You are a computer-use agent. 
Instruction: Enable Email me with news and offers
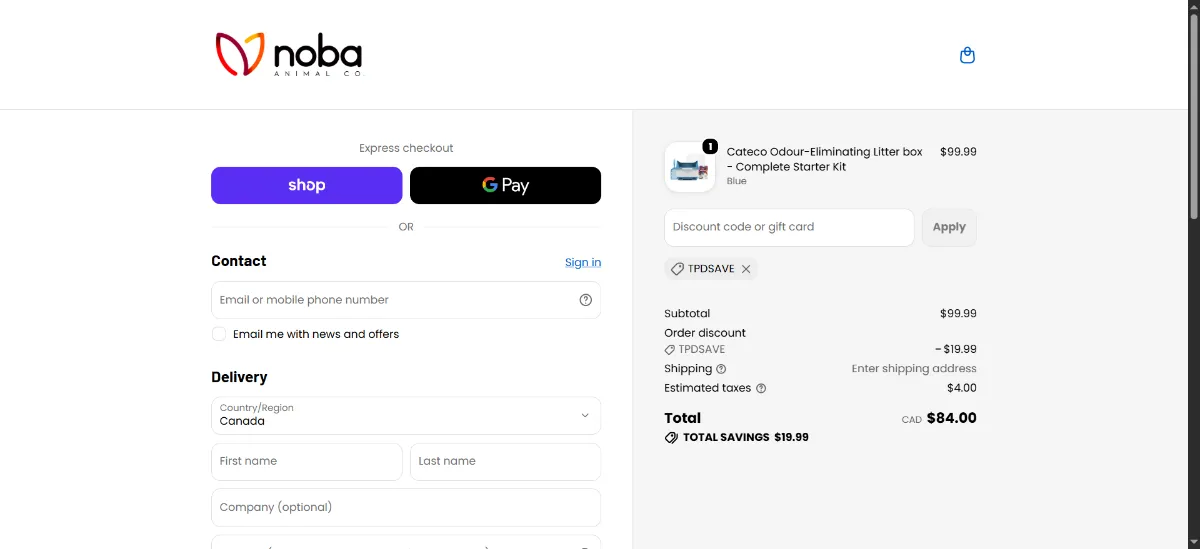click(x=219, y=334)
